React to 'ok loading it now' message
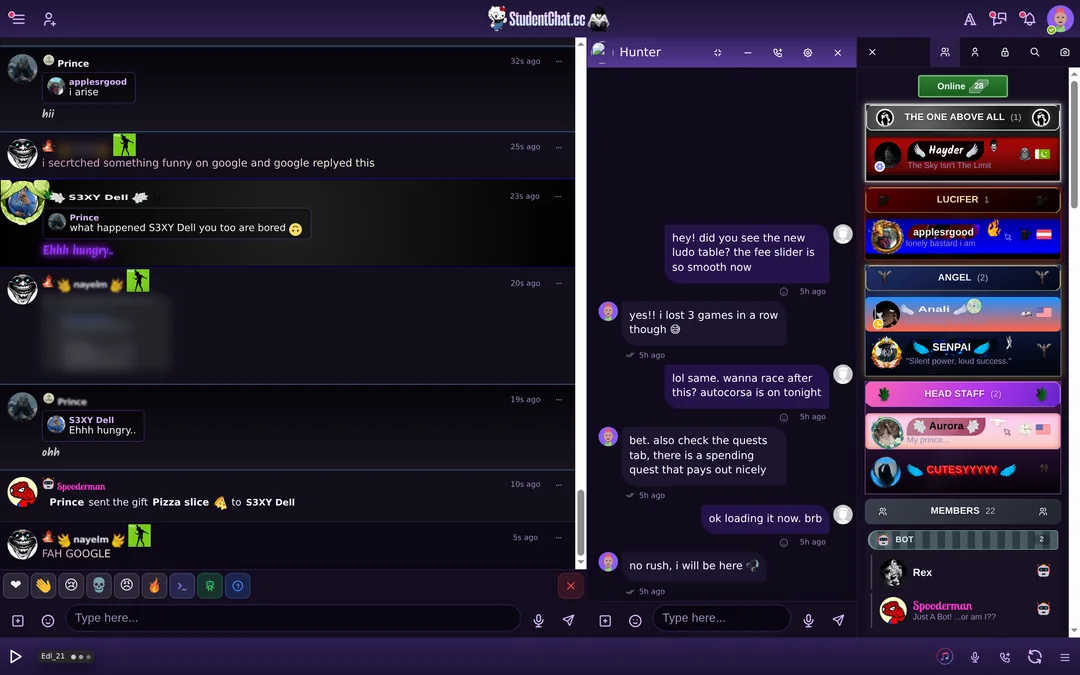The height and width of the screenshot is (675, 1080). tap(784, 543)
